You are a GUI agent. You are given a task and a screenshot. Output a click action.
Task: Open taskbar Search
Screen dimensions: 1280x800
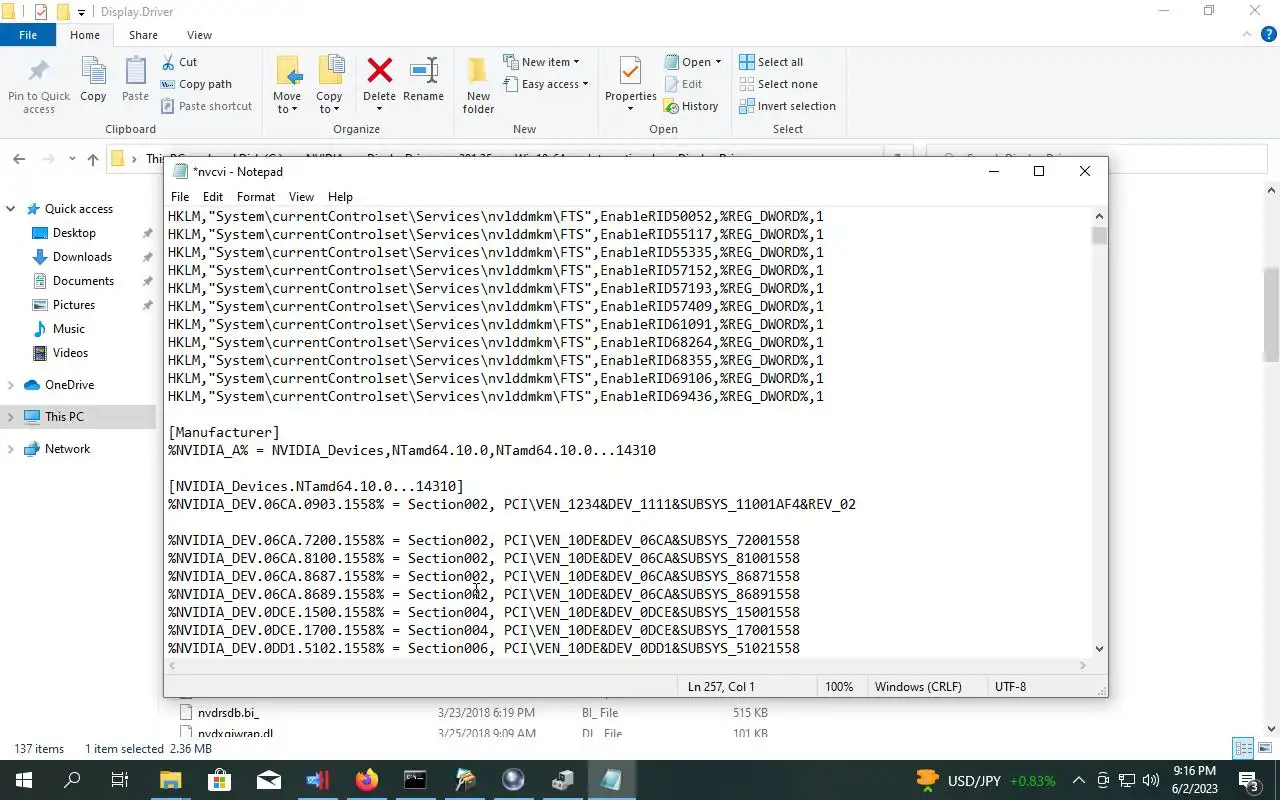72,780
